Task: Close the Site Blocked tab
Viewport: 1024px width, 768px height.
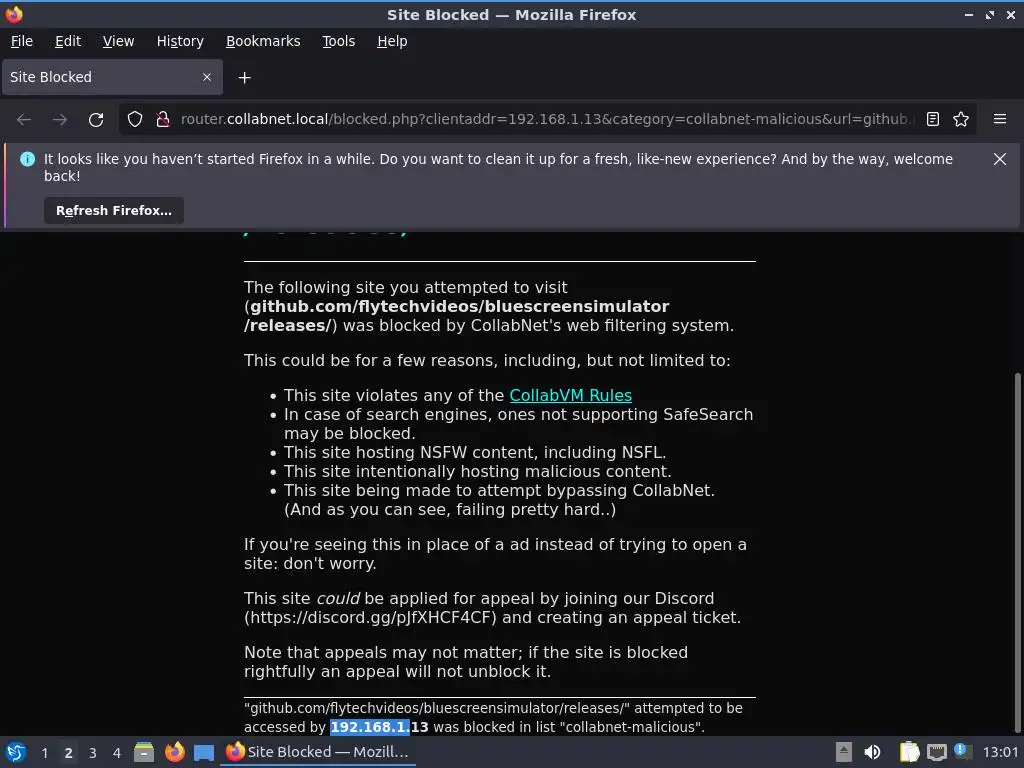Action: (x=207, y=77)
